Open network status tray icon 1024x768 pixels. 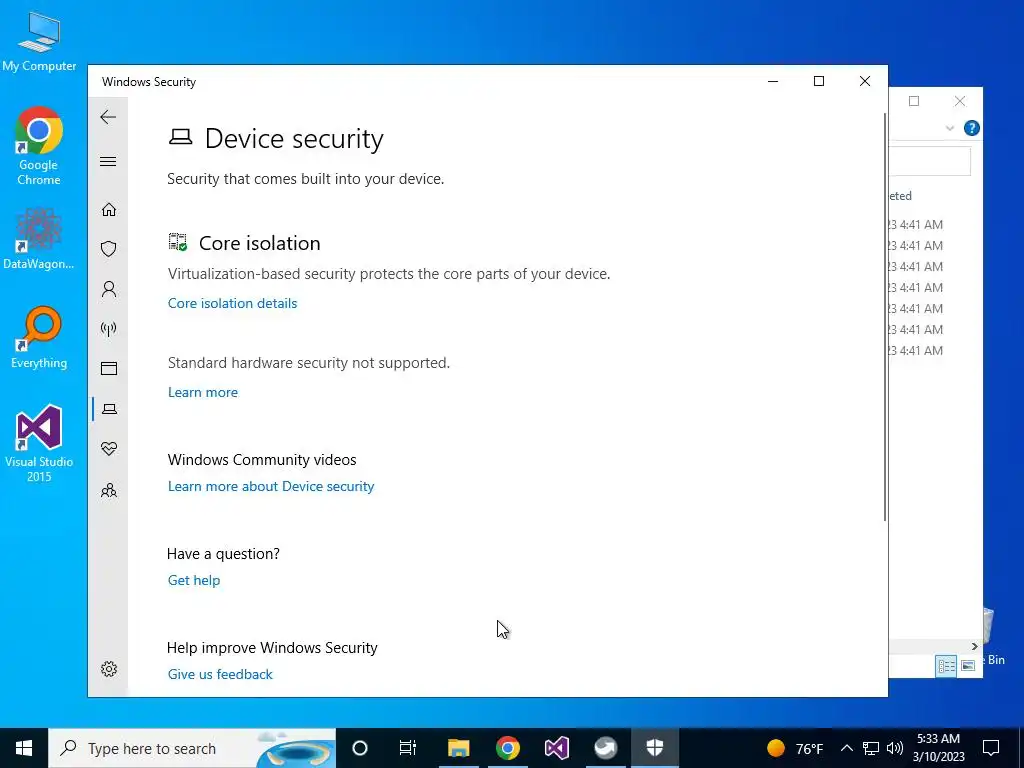pyautogui.click(x=871, y=748)
